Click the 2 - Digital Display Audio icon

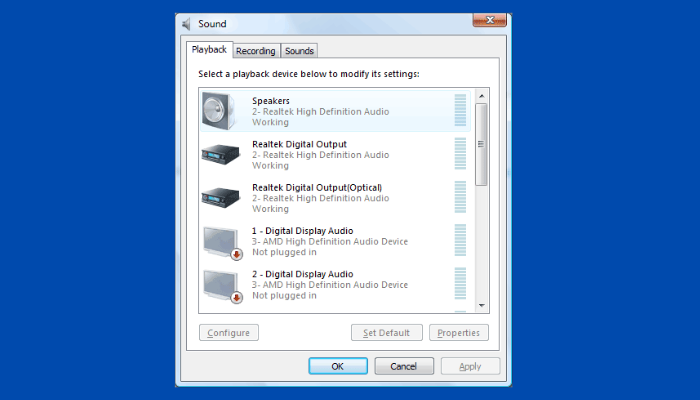(221, 284)
